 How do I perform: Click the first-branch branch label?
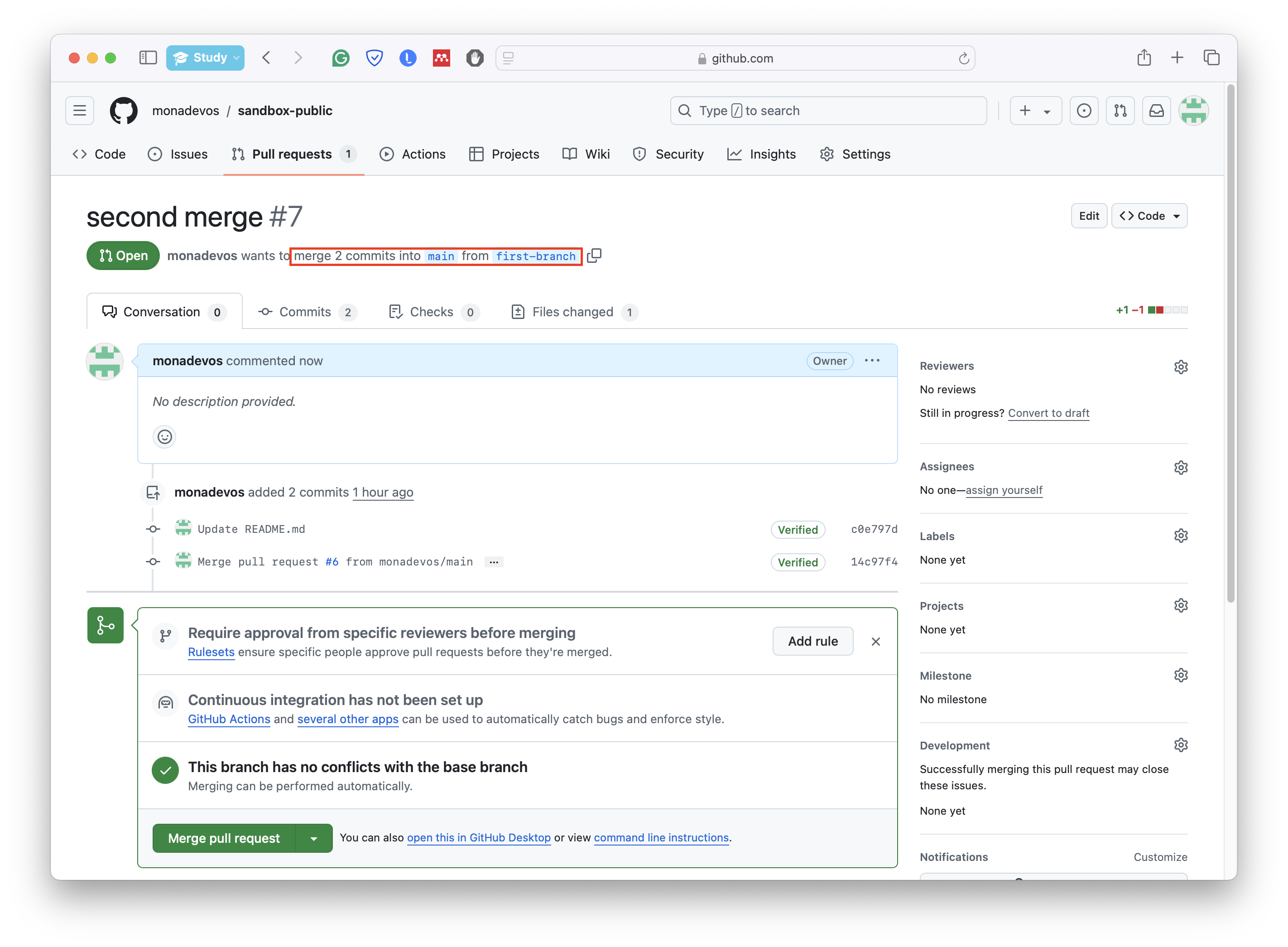pyautogui.click(x=536, y=256)
